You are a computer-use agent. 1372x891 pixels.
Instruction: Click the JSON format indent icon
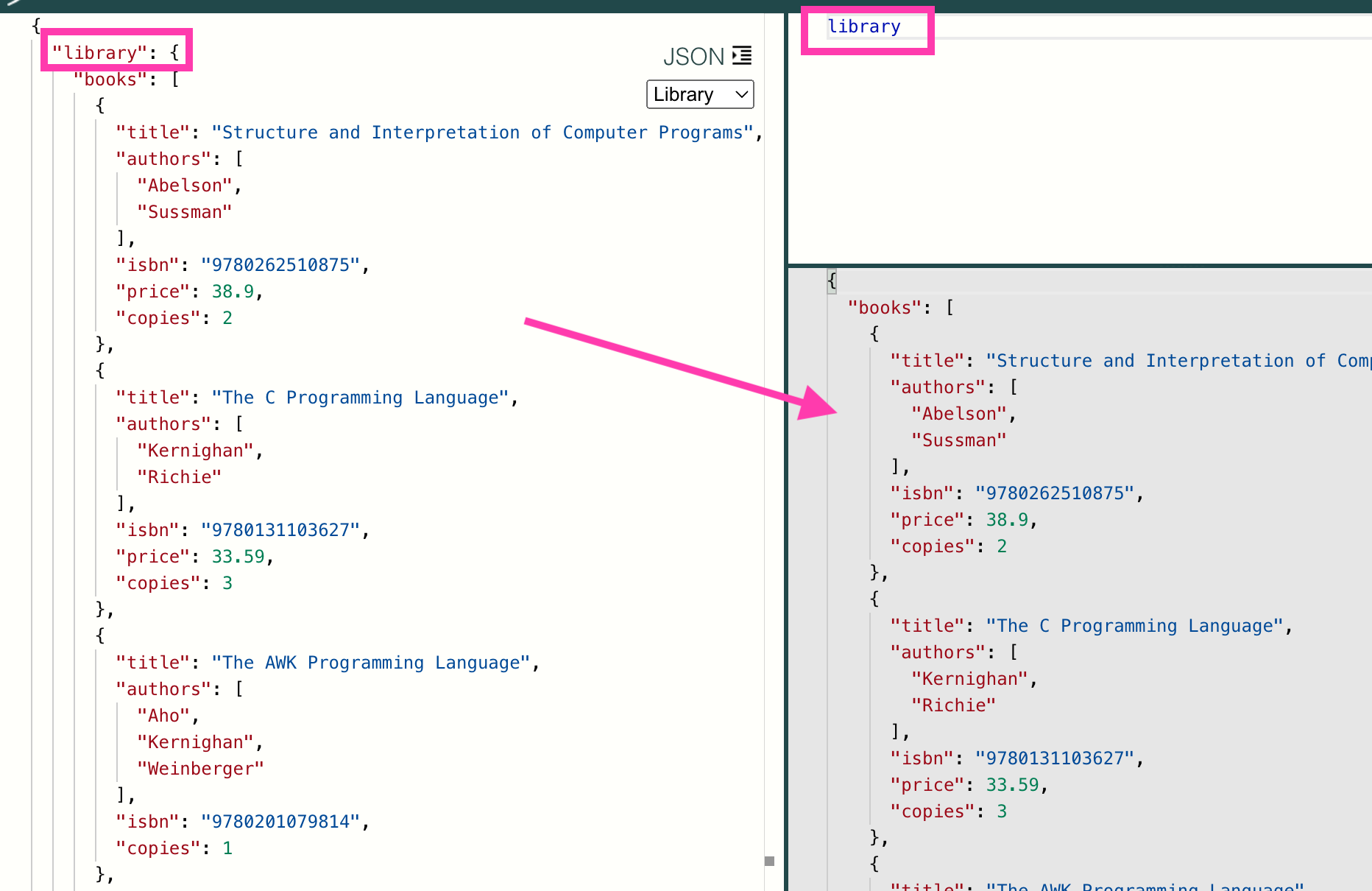tap(742, 56)
